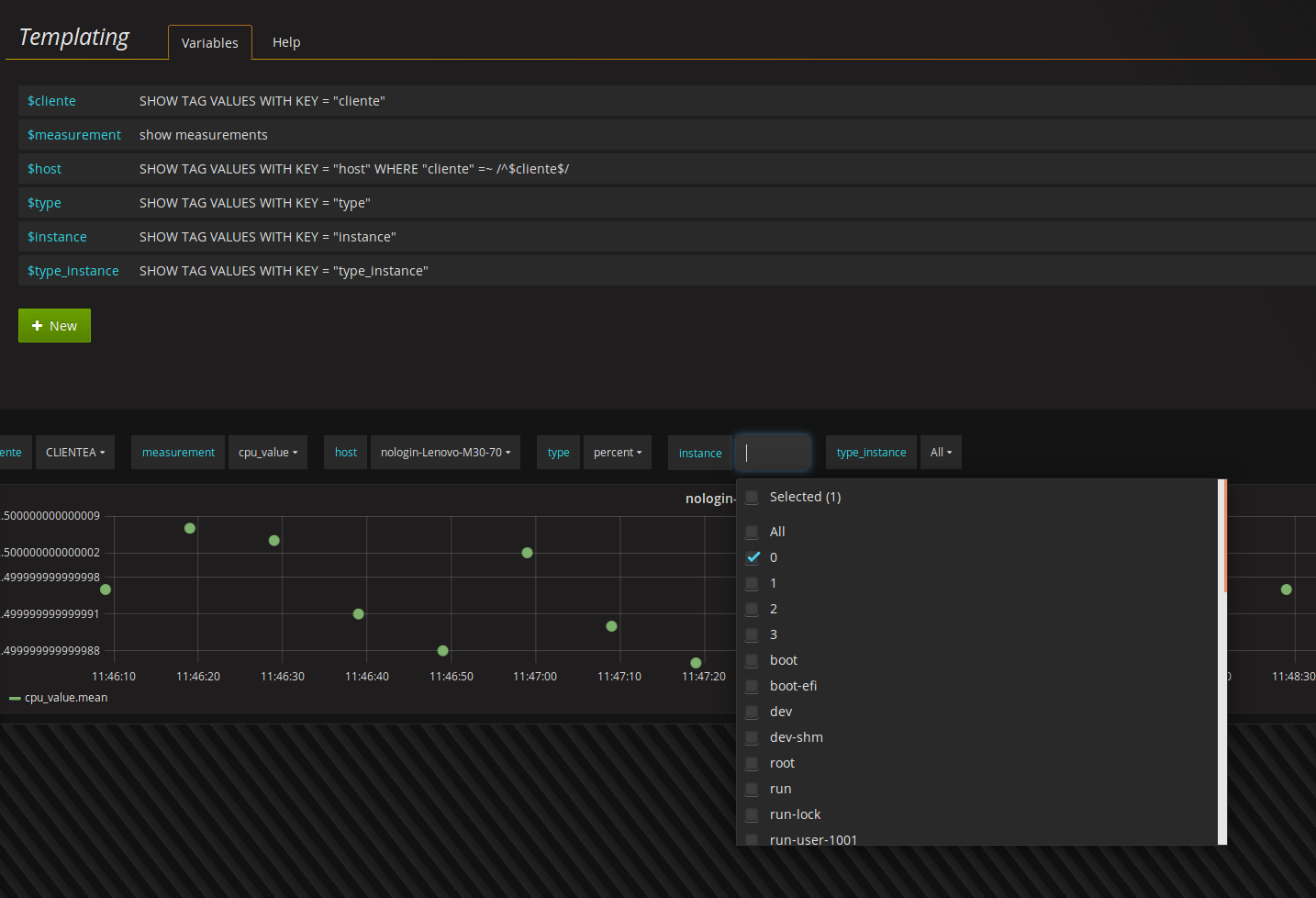Uncheck the 0 instance option

coord(753,557)
